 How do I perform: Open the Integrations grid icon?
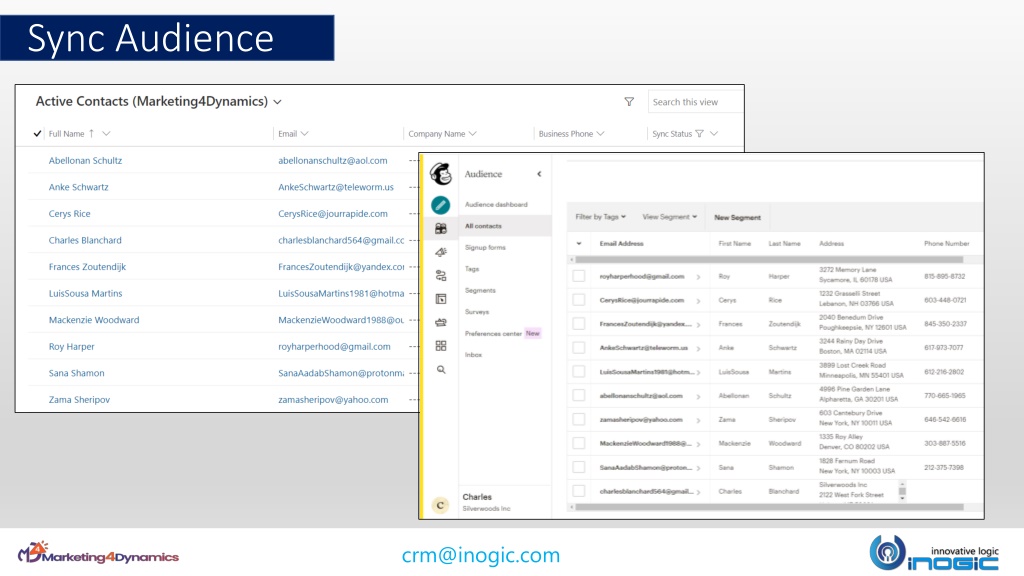441,345
